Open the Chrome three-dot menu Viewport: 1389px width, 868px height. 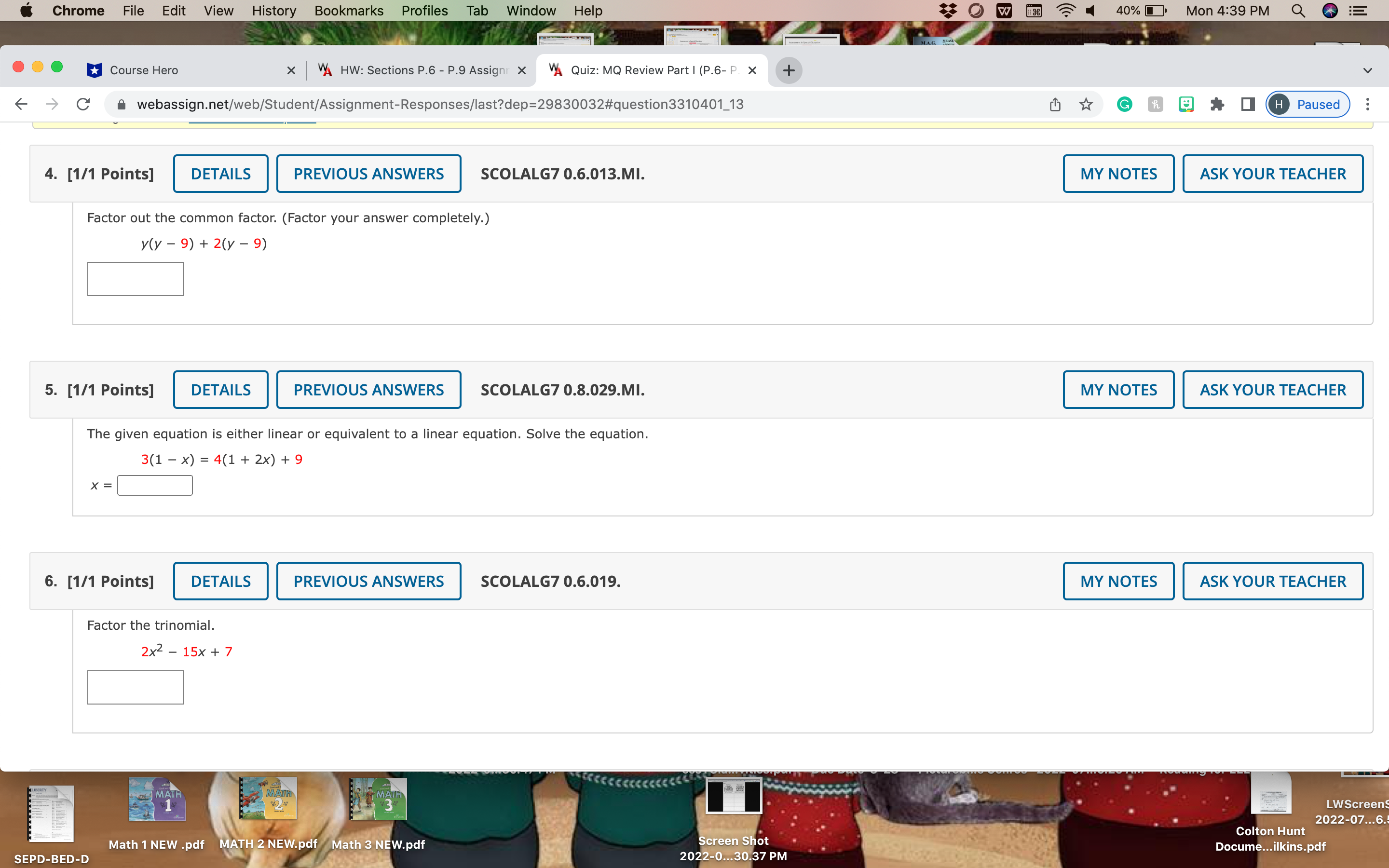coord(1368,104)
